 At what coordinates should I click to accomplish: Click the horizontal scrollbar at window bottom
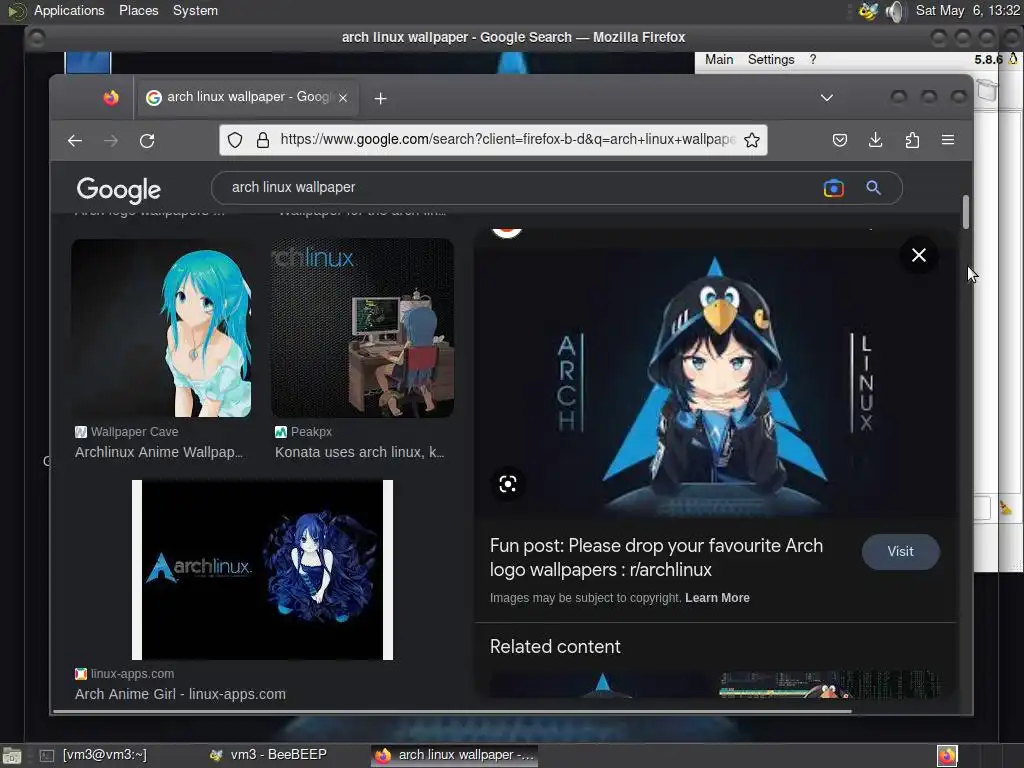[453, 711]
